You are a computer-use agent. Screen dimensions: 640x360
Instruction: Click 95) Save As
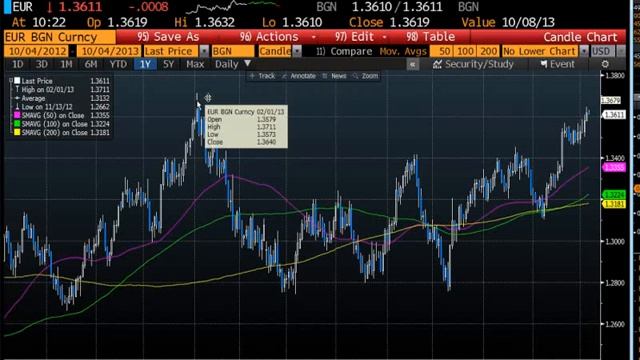pos(168,37)
